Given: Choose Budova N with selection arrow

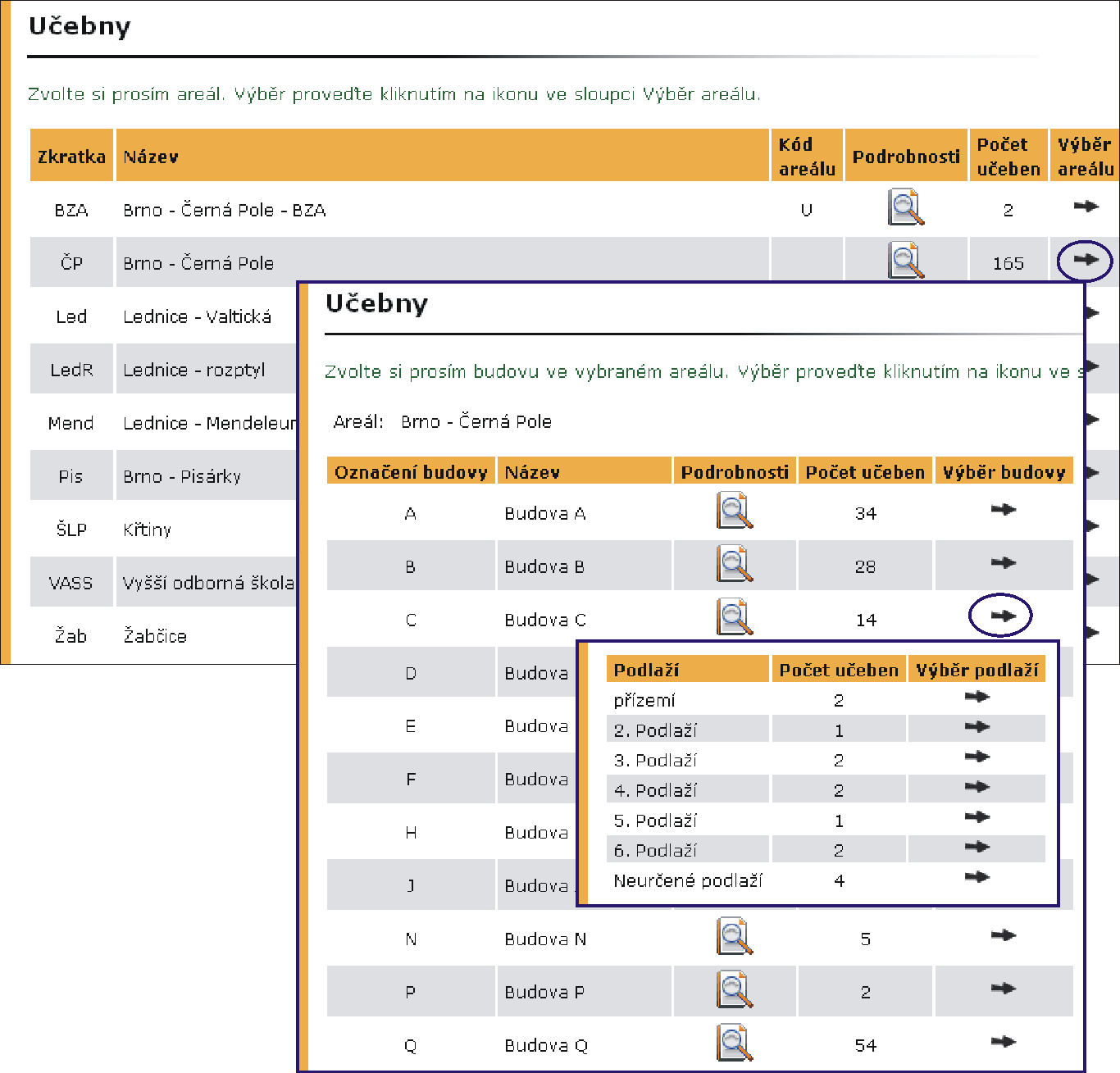Looking at the screenshot, I should point(1004,935).
